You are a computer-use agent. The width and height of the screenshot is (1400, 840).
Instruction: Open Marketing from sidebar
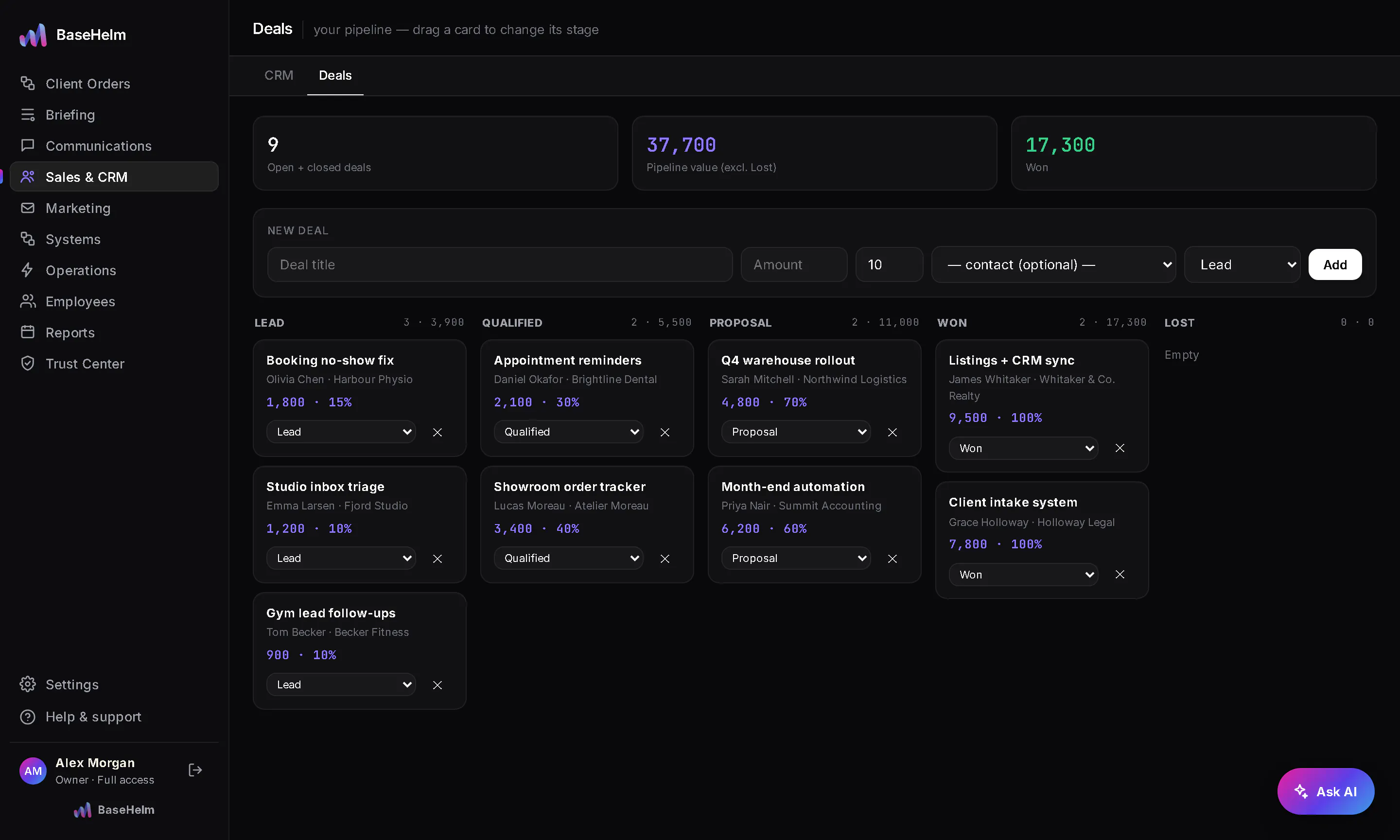114,209
